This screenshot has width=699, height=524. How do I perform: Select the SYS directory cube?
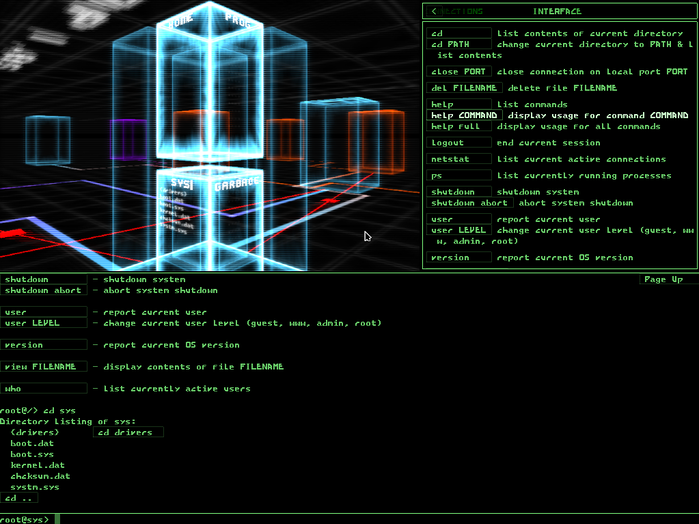tap(182, 219)
